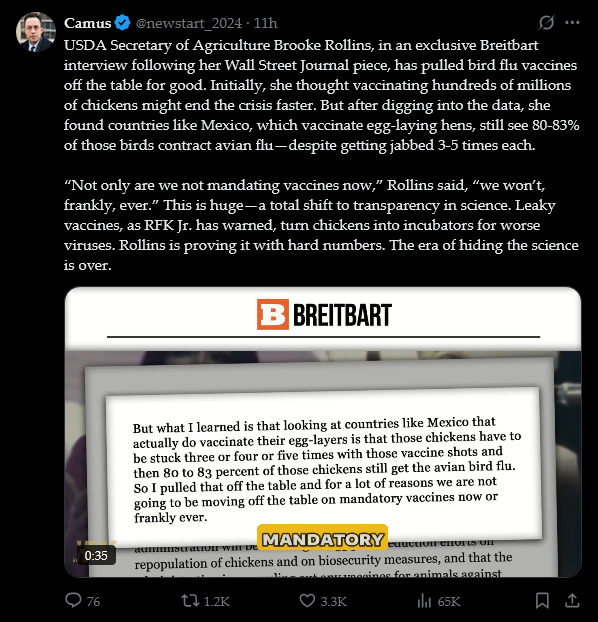Open the three-dot more options menu
Viewport: 598px width, 622px height.
(572, 23)
